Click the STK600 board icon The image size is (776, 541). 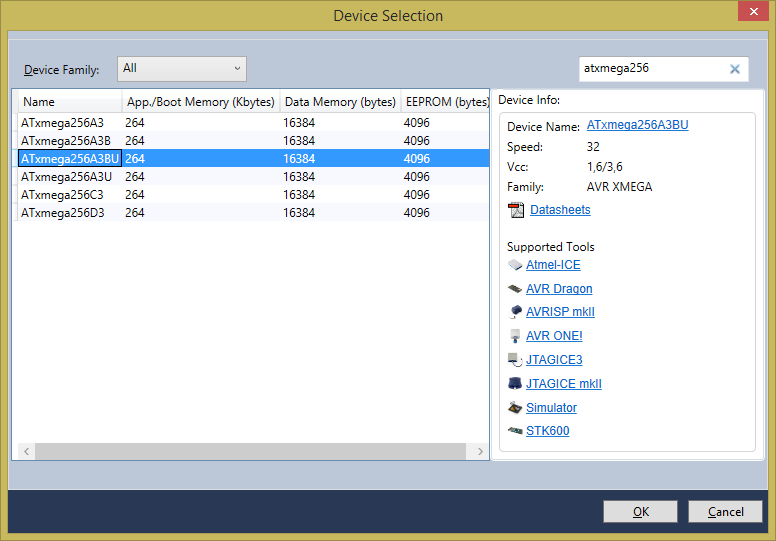(x=515, y=431)
